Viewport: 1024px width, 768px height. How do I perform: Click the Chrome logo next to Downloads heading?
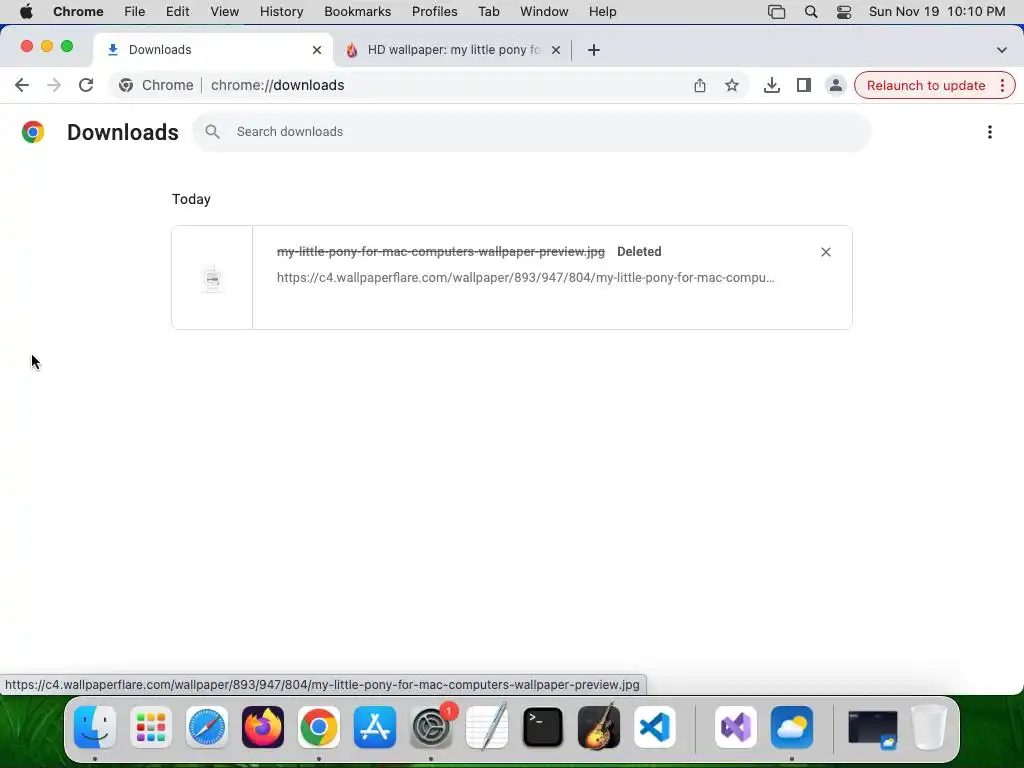33,132
